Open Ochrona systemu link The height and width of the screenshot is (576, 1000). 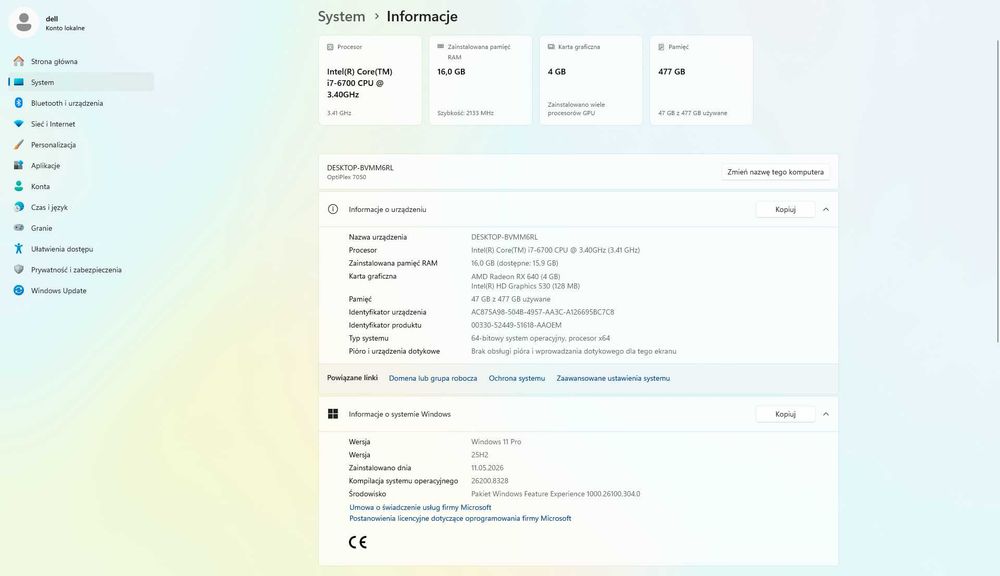(x=517, y=378)
